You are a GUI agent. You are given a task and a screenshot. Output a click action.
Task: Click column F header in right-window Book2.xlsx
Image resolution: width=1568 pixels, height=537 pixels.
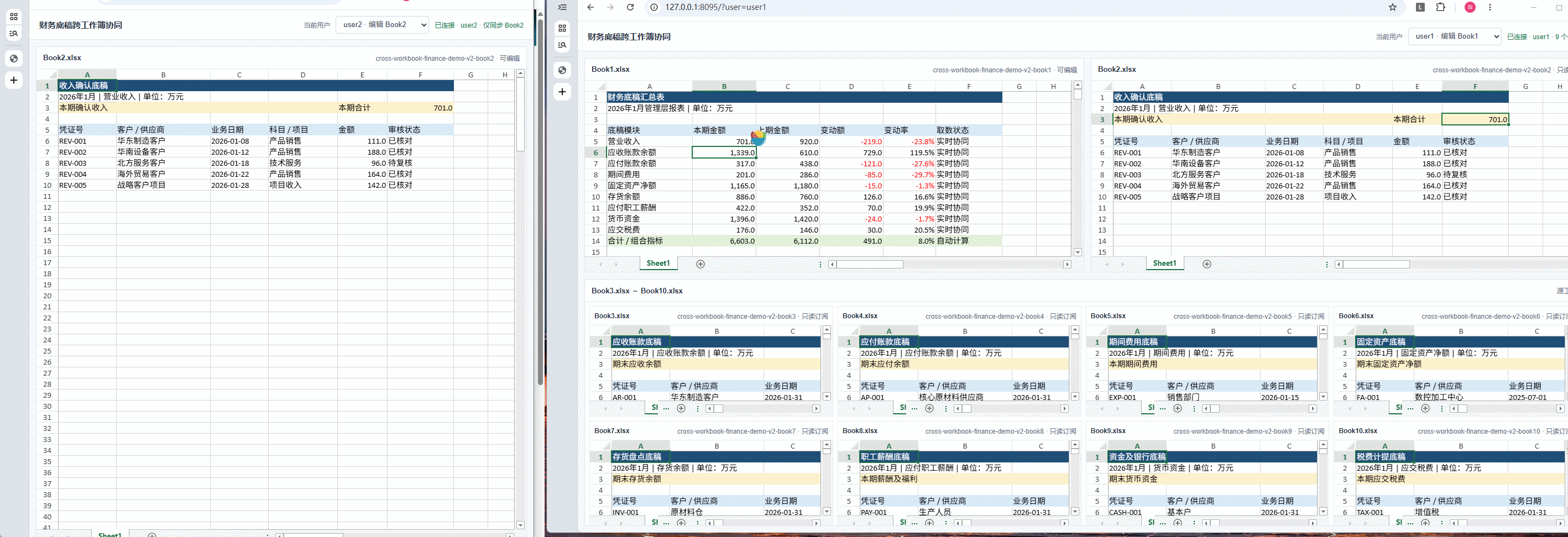coord(1475,86)
